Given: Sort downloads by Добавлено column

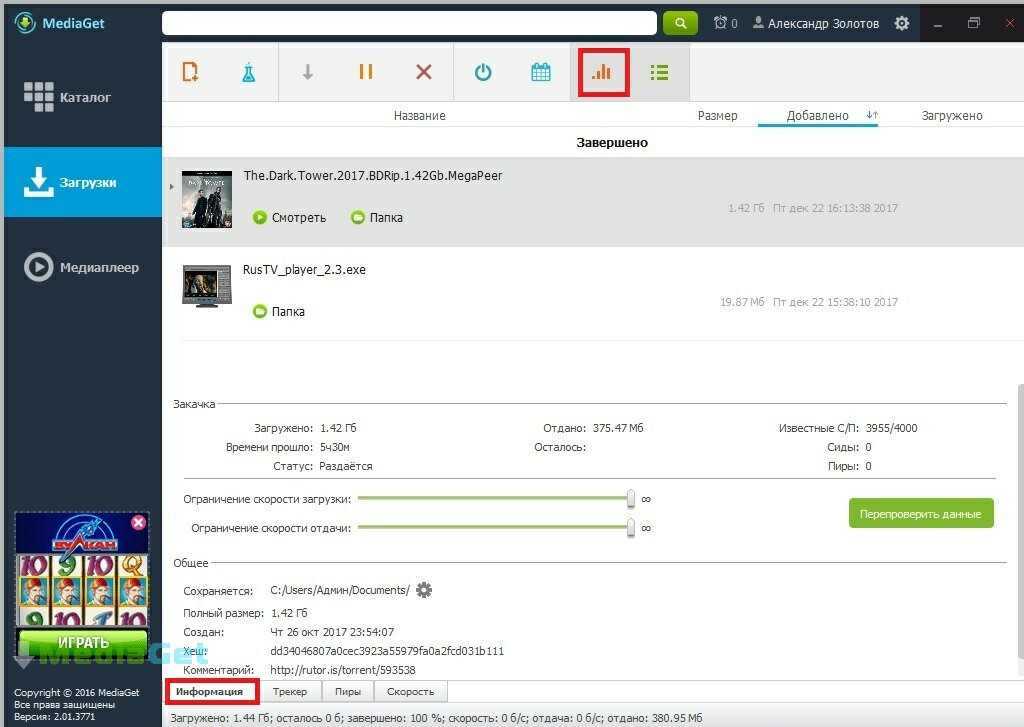Looking at the screenshot, I should click(817, 116).
